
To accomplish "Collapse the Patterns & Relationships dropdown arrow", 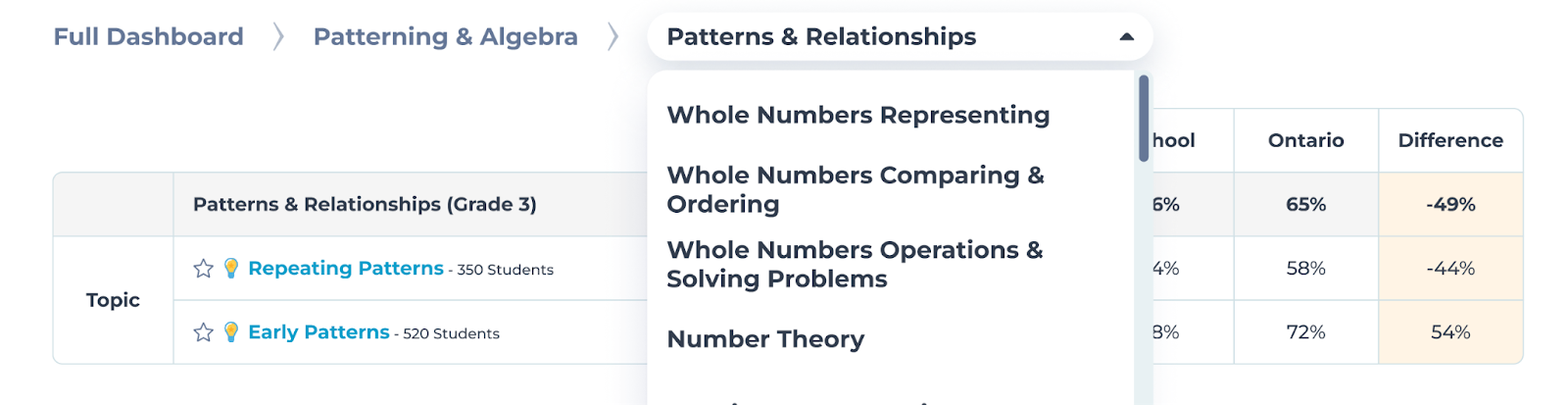I will point(1126,37).
